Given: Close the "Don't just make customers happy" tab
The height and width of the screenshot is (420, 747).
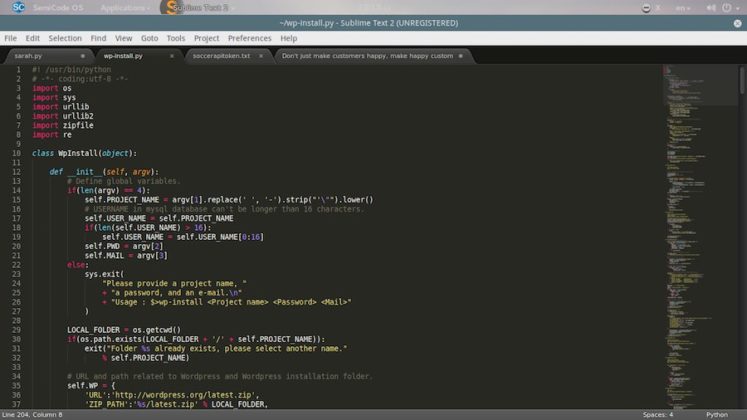Looking at the screenshot, I should [461, 56].
